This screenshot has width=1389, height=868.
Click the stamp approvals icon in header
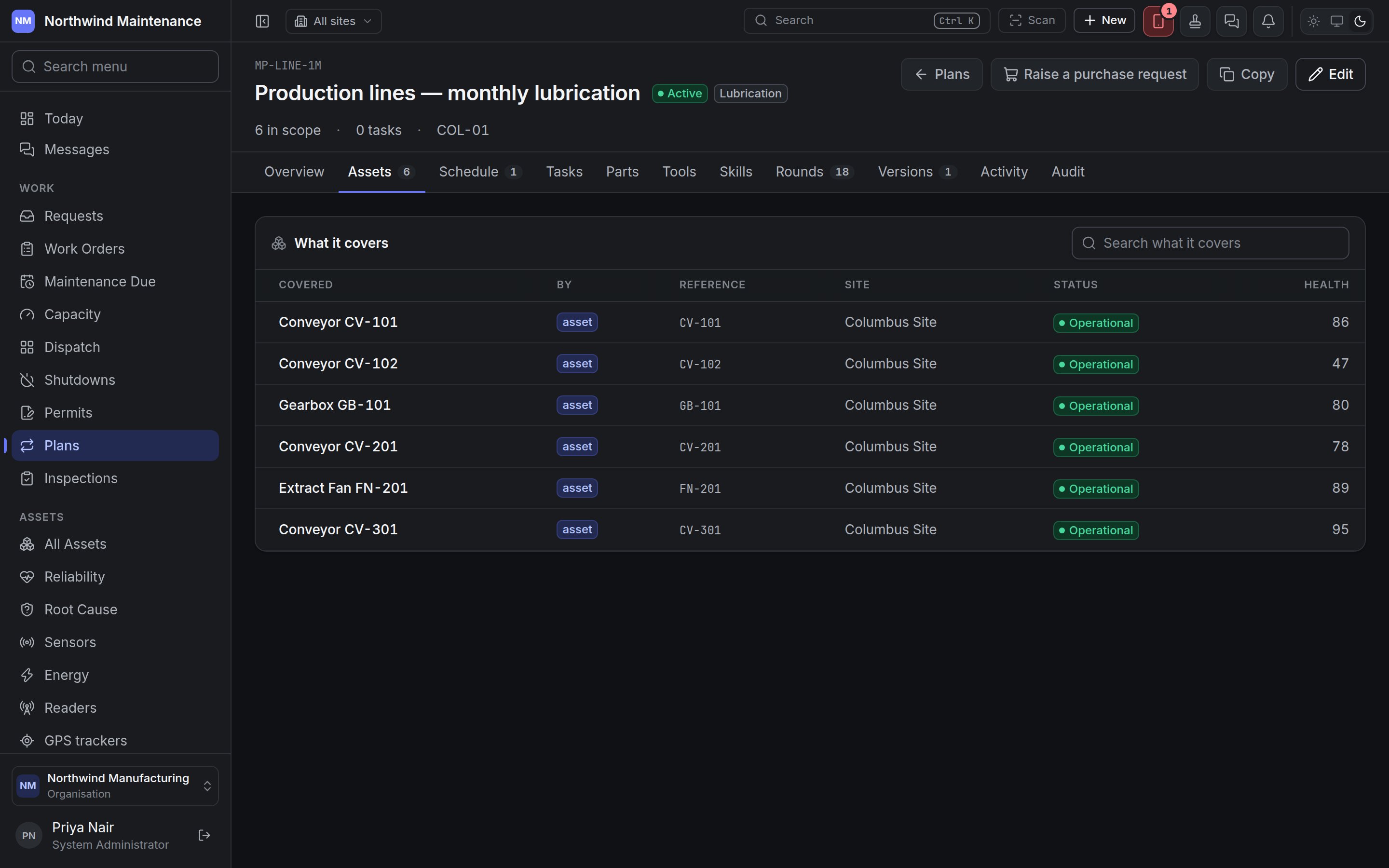coord(1195,21)
